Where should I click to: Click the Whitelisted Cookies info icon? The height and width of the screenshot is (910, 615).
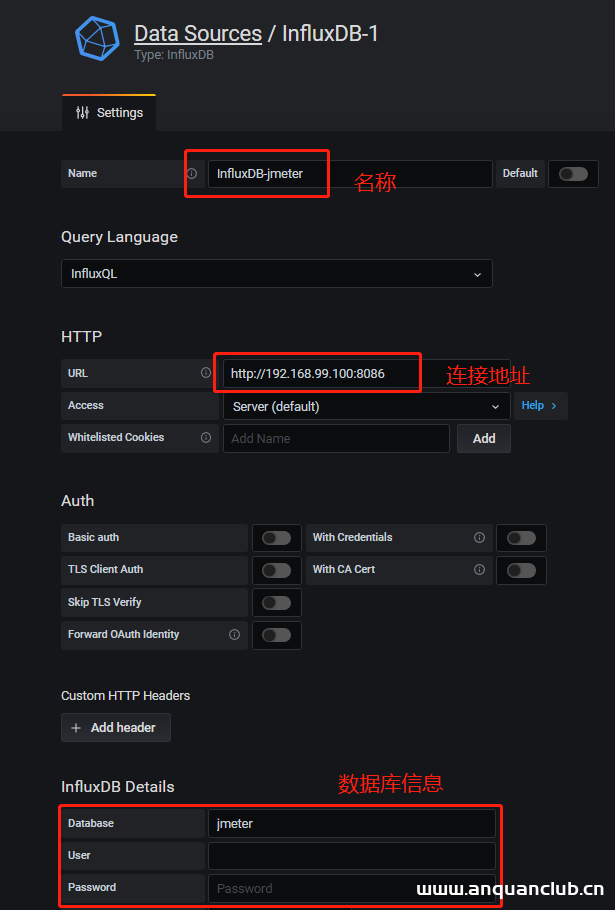click(x=206, y=438)
